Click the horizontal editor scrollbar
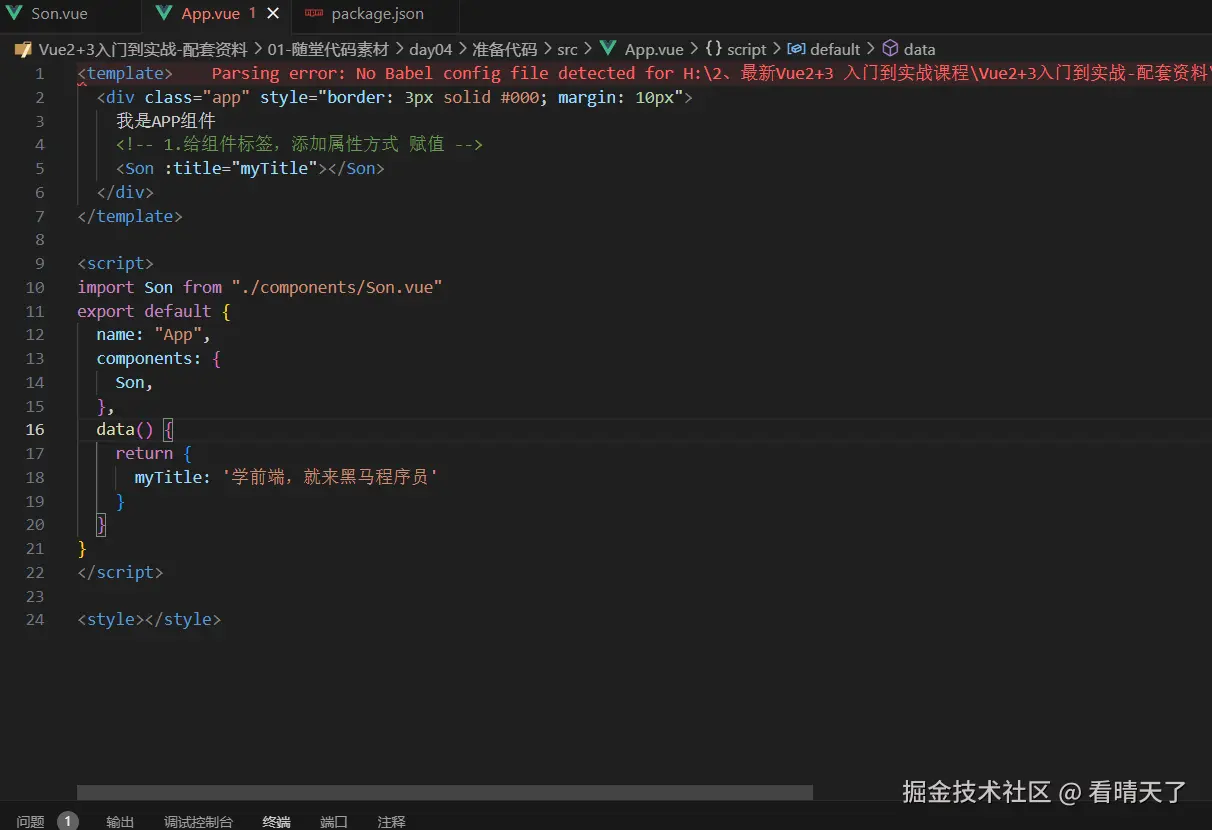 click(445, 792)
